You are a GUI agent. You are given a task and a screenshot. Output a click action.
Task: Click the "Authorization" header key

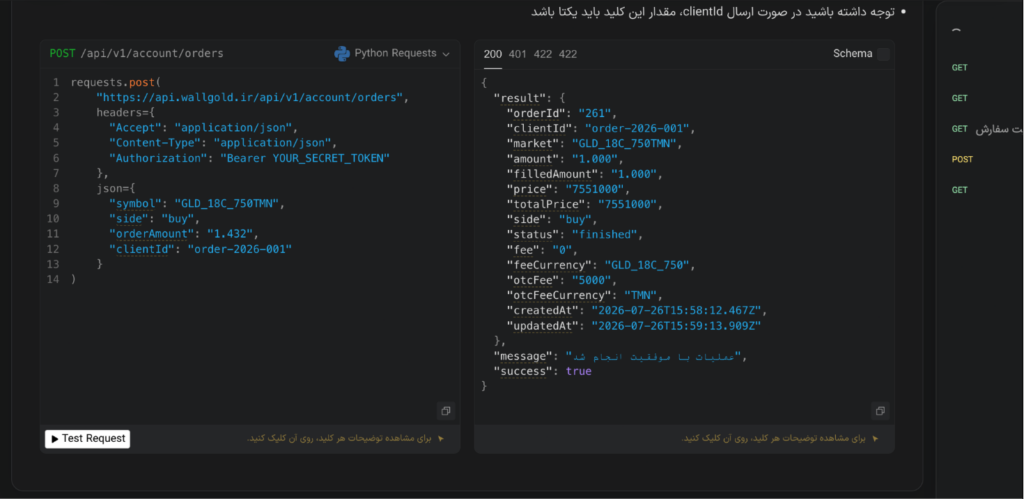coord(158,158)
